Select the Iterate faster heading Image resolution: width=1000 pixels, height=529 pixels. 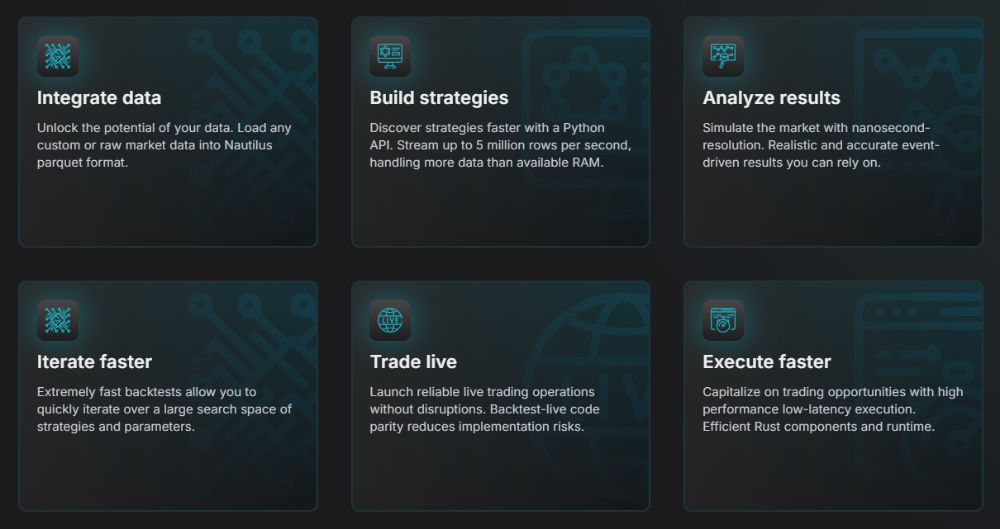pos(94,362)
